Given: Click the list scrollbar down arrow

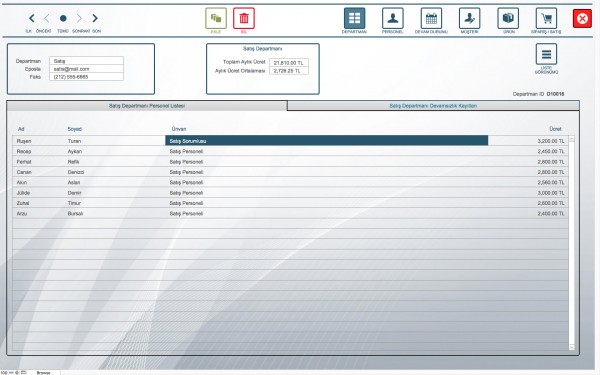Looking at the screenshot, I should [x=572, y=347].
